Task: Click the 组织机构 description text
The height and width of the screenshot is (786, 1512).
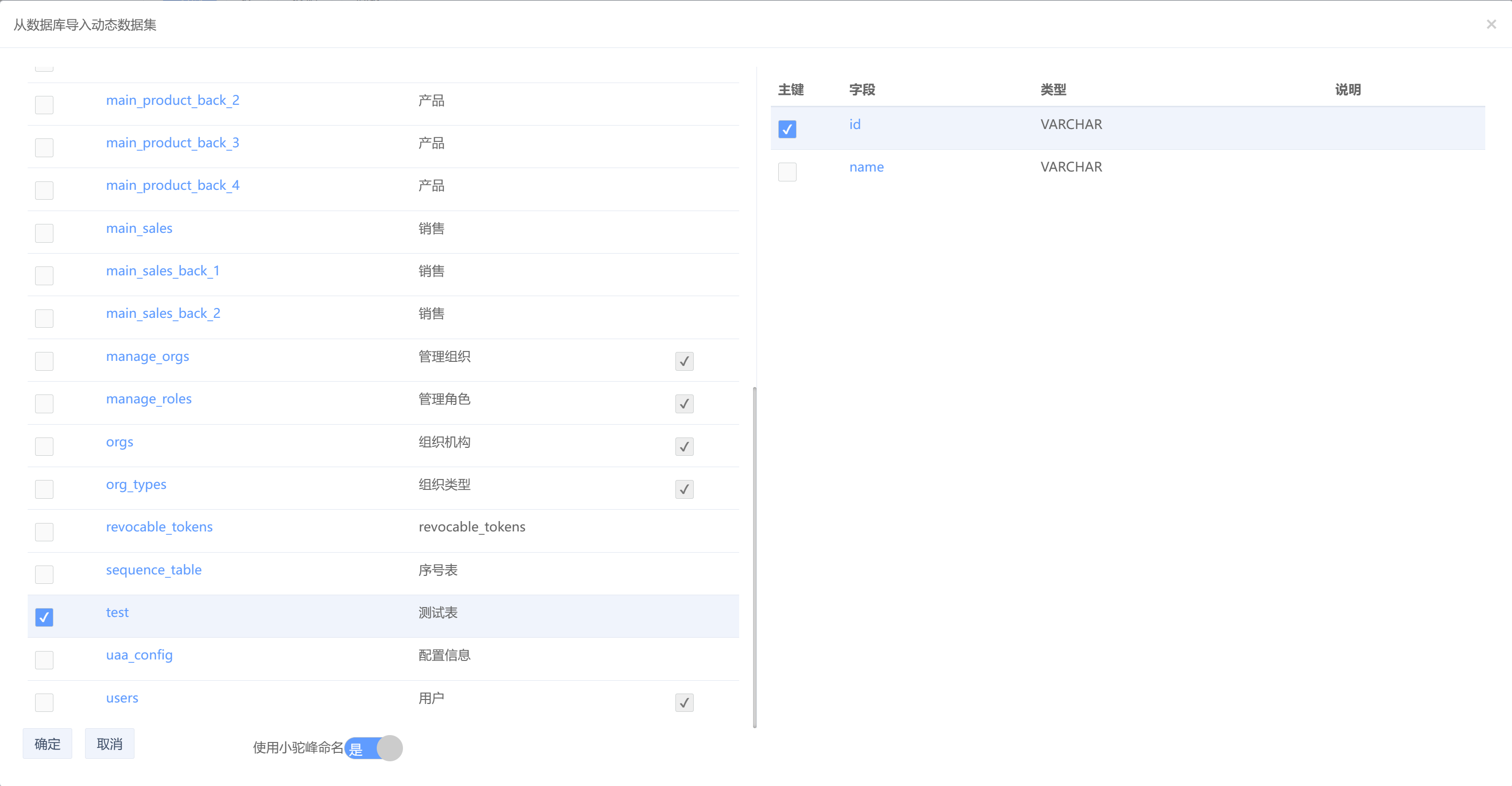Action: [445, 442]
